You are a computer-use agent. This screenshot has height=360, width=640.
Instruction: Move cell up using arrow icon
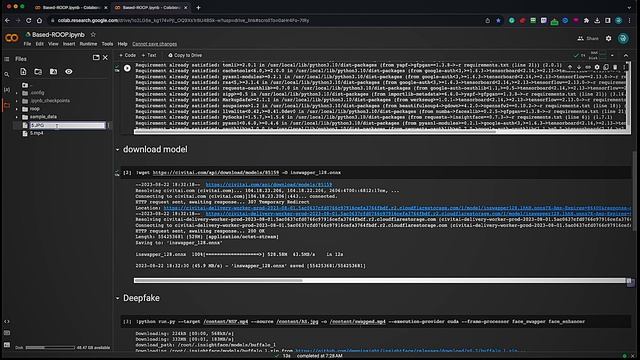pos(570,67)
